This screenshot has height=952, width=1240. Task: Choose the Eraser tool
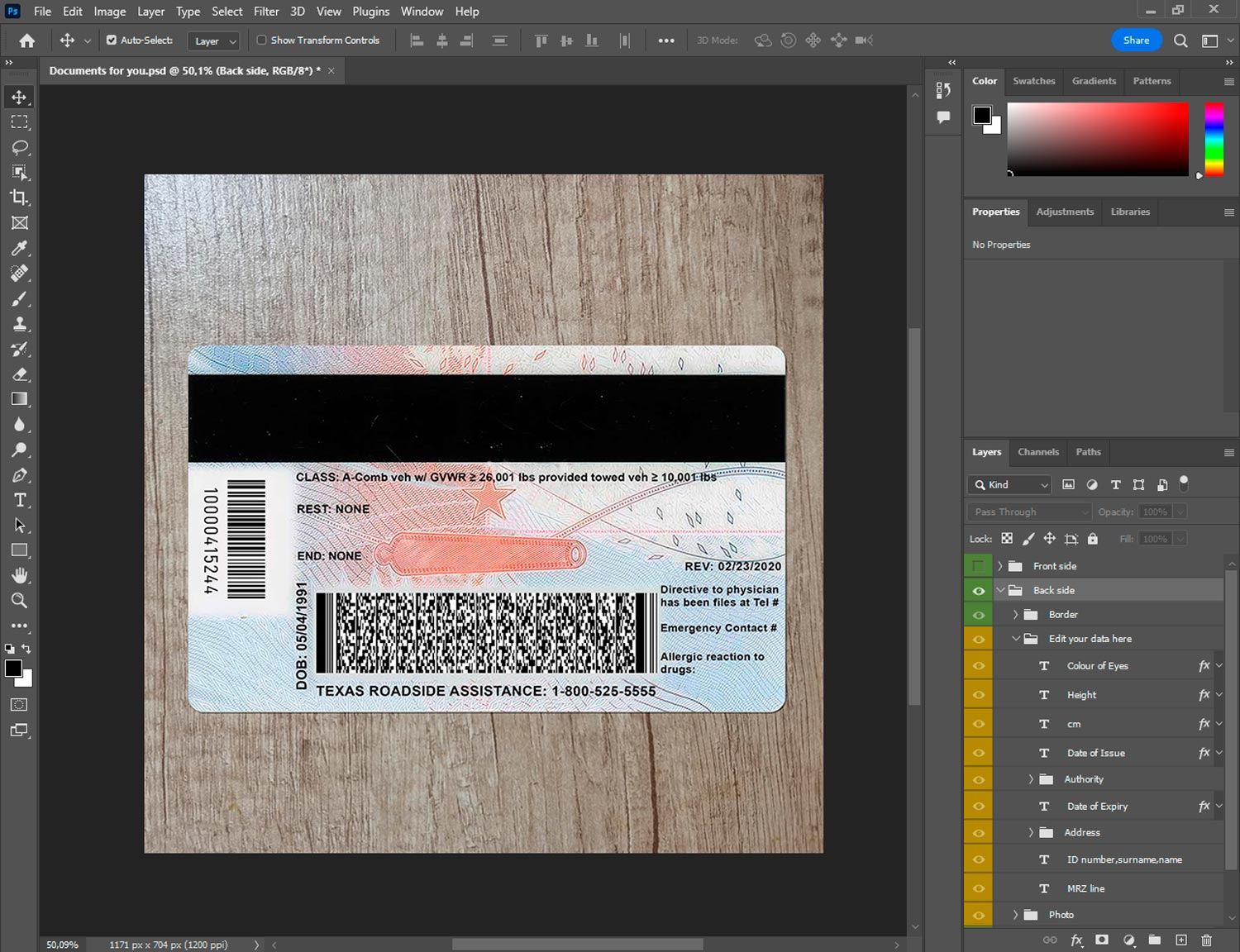coord(20,374)
